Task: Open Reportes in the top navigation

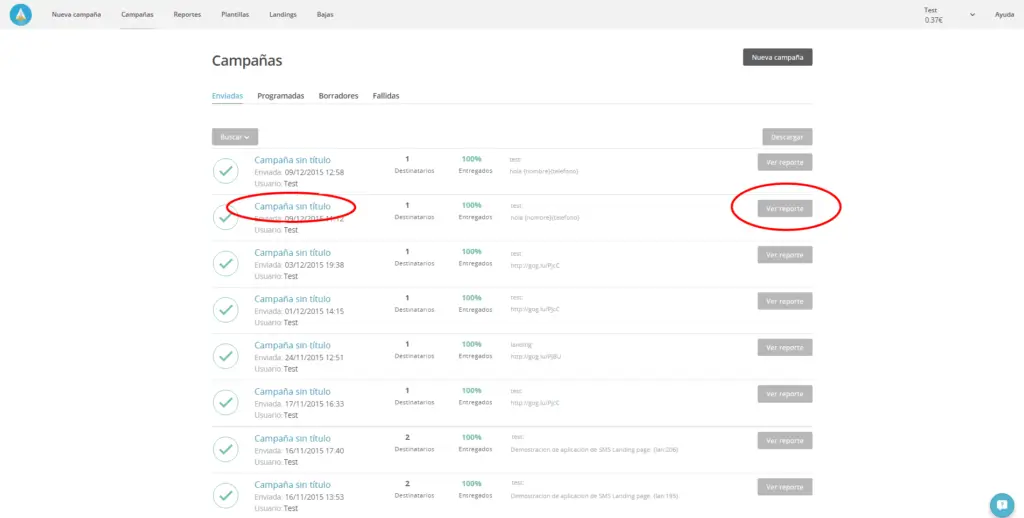Action: coord(187,15)
